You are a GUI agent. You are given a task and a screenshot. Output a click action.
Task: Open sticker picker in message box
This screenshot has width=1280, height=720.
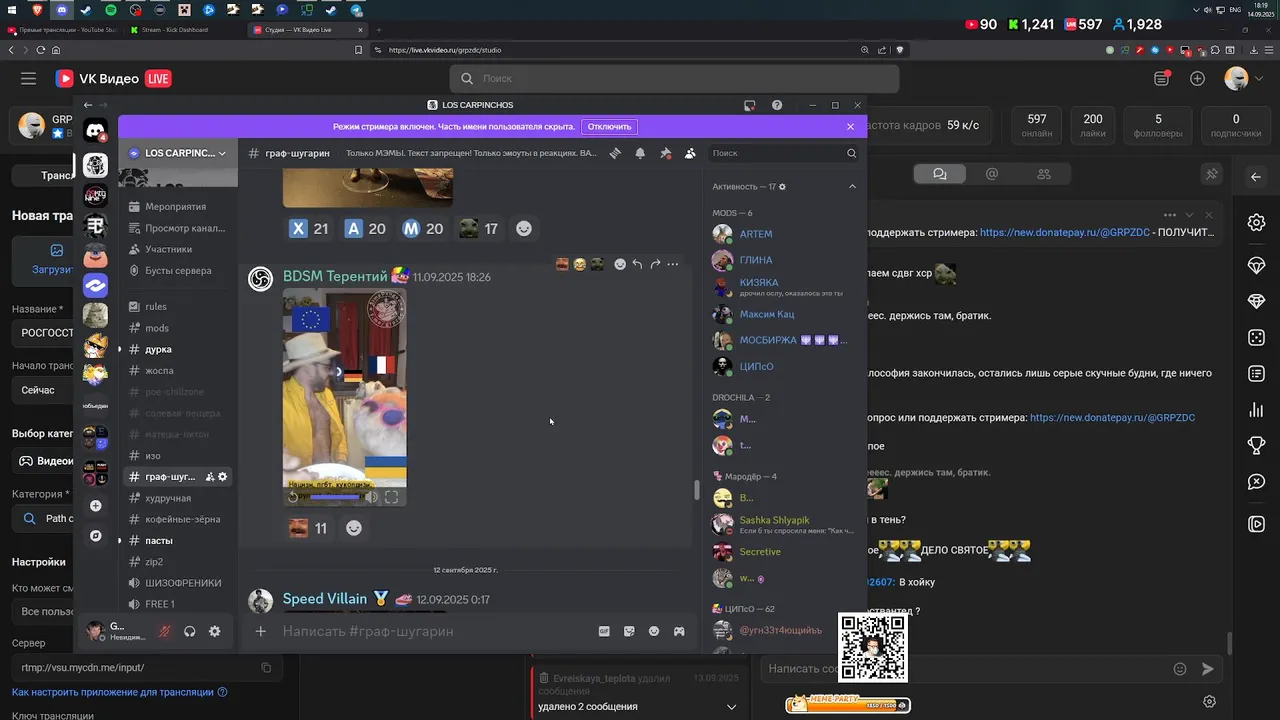pos(629,631)
